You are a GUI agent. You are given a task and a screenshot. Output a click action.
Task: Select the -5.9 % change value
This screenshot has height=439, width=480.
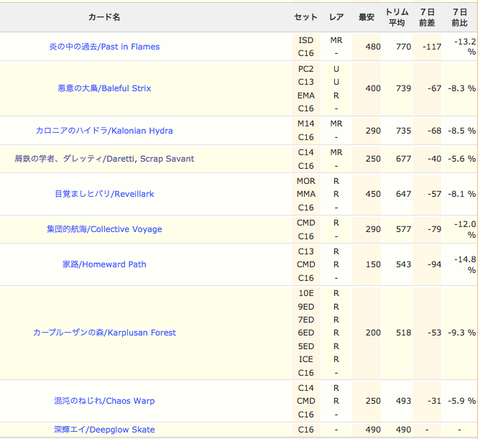462,401
